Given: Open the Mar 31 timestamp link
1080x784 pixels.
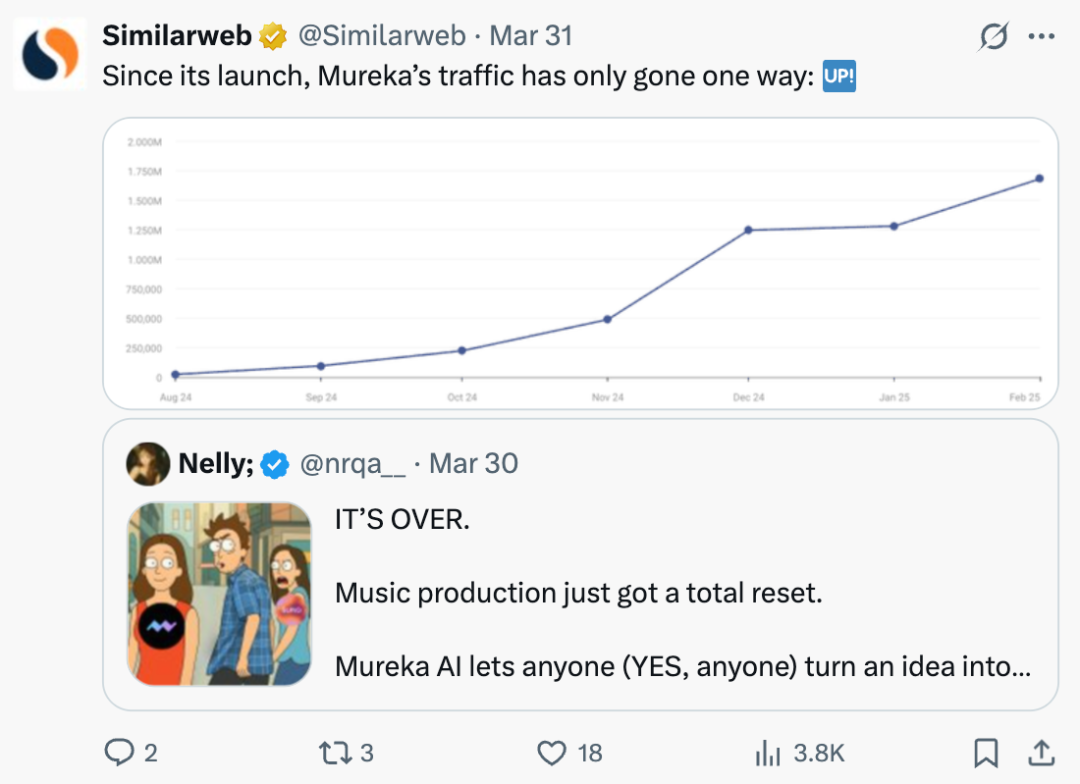Looking at the screenshot, I should click(531, 36).
